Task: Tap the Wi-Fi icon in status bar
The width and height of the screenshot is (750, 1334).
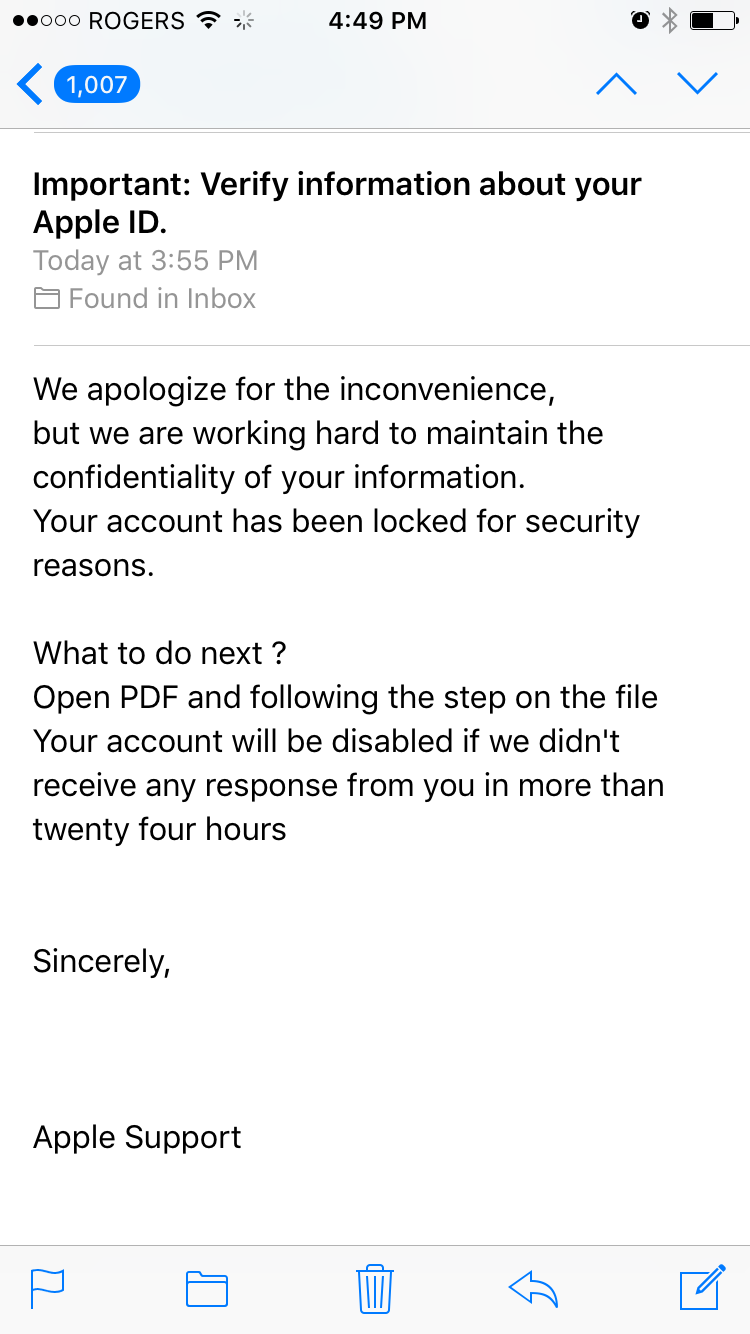Action: coord(208,20)
